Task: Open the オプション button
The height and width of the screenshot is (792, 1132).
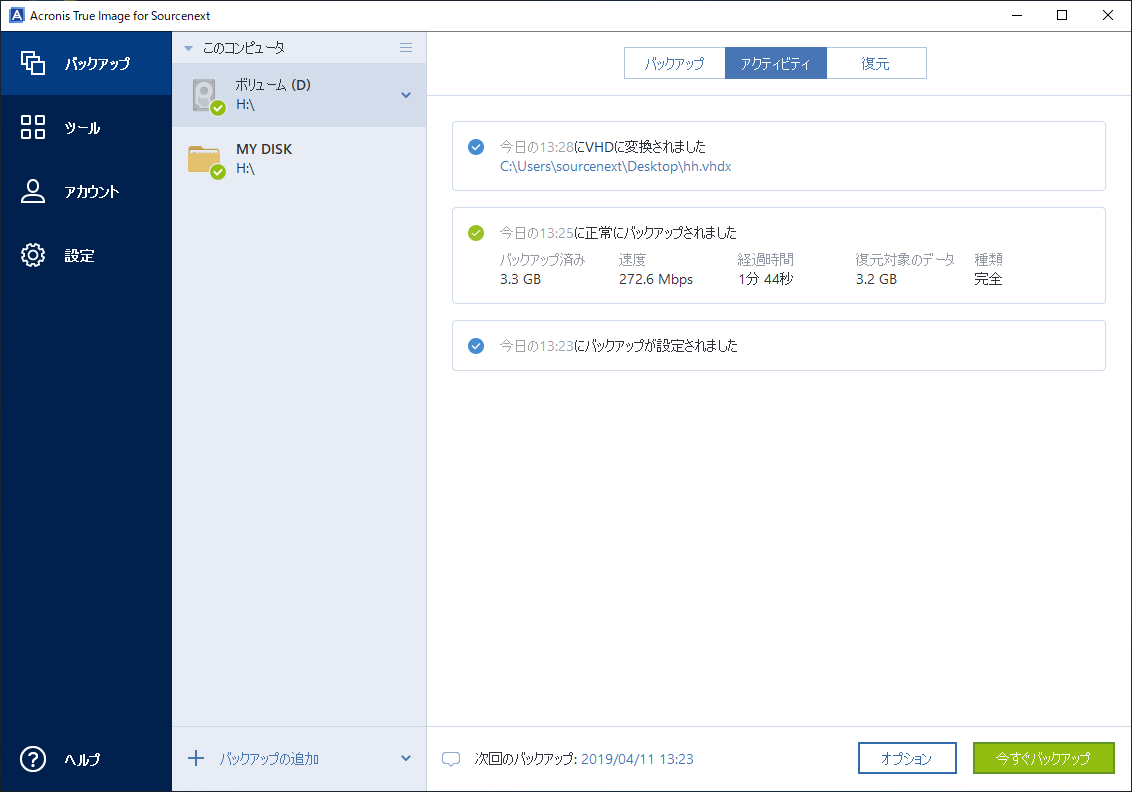Action: tap(906, 758)
